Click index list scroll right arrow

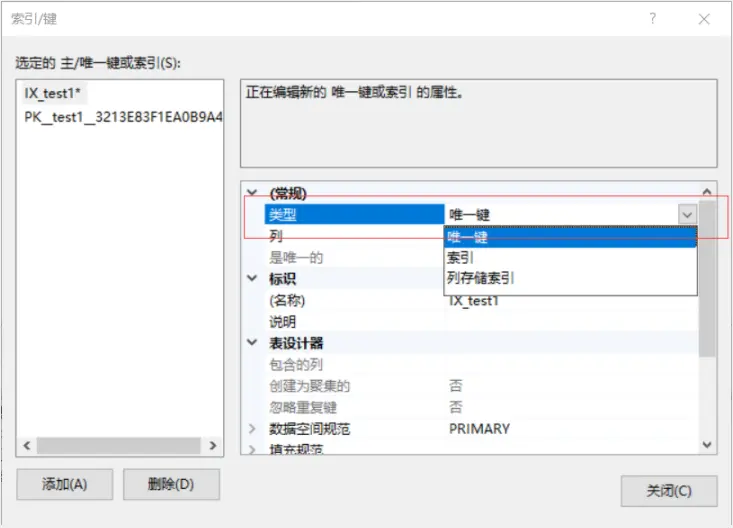213,445
